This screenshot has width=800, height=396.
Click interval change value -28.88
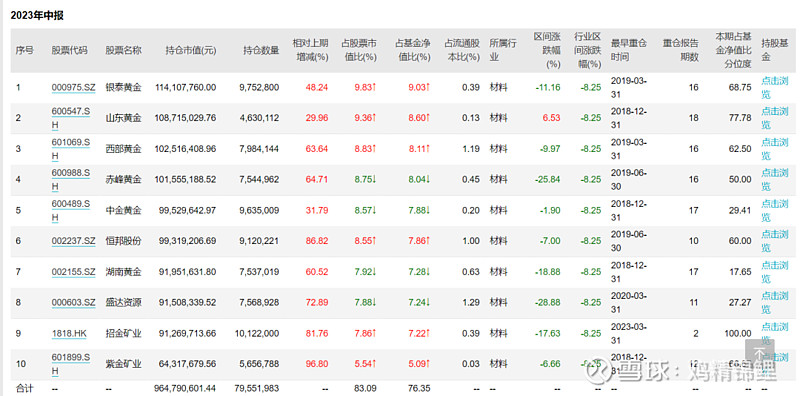pos(548,303)
